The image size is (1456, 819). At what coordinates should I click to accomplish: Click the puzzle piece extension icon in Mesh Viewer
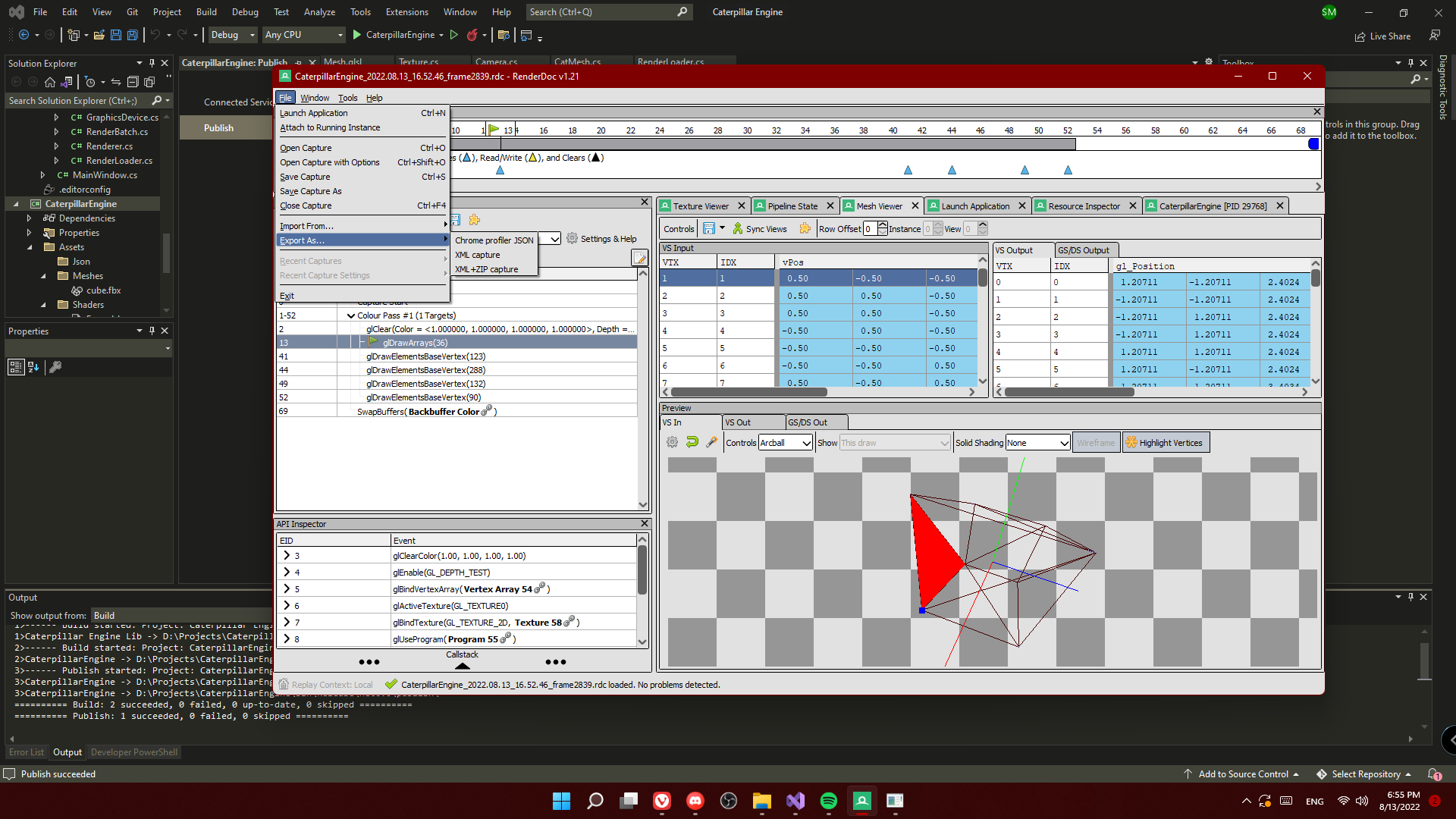pos(805,228)
